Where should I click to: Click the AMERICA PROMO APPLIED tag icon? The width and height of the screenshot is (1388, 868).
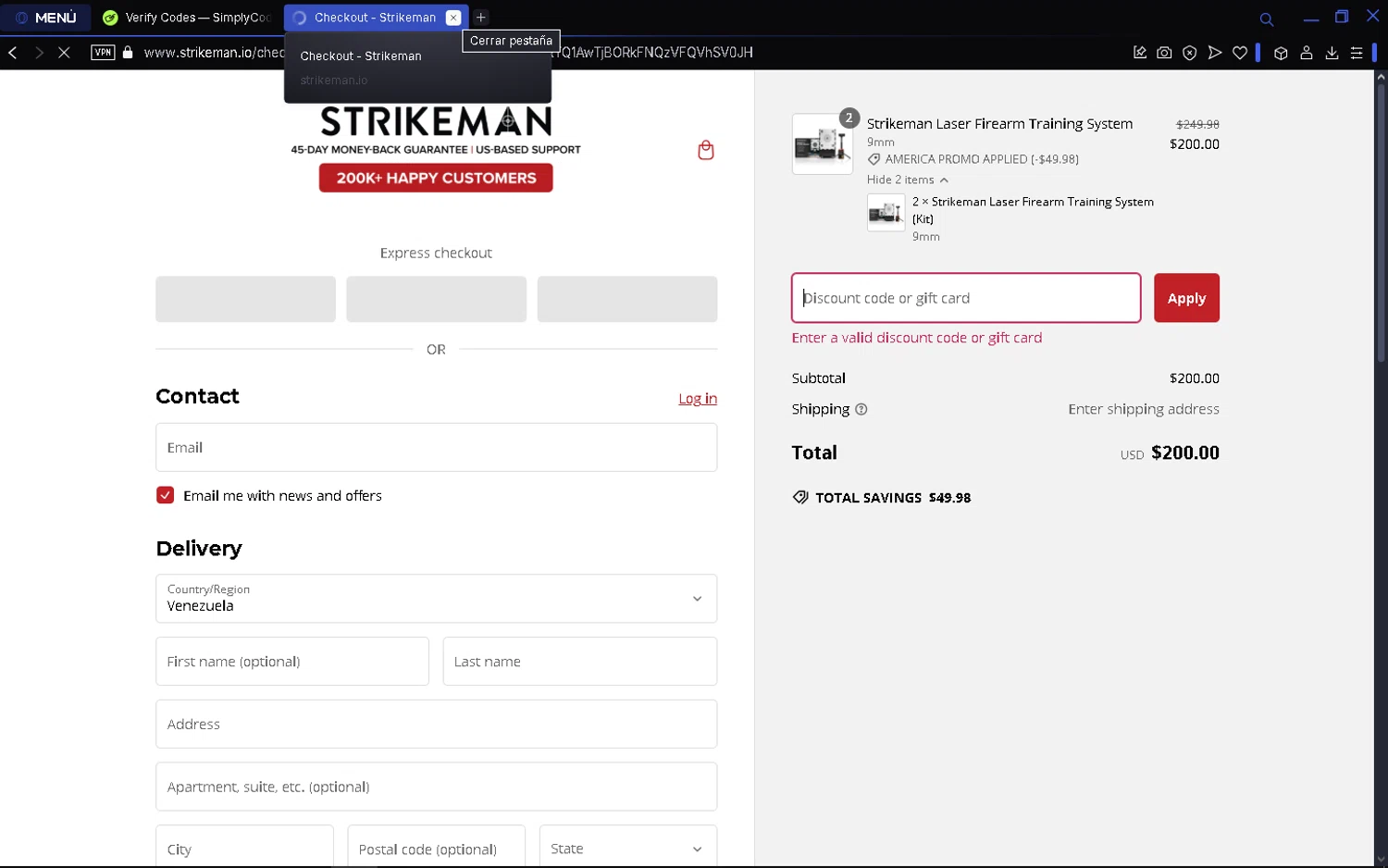[874, 159]
